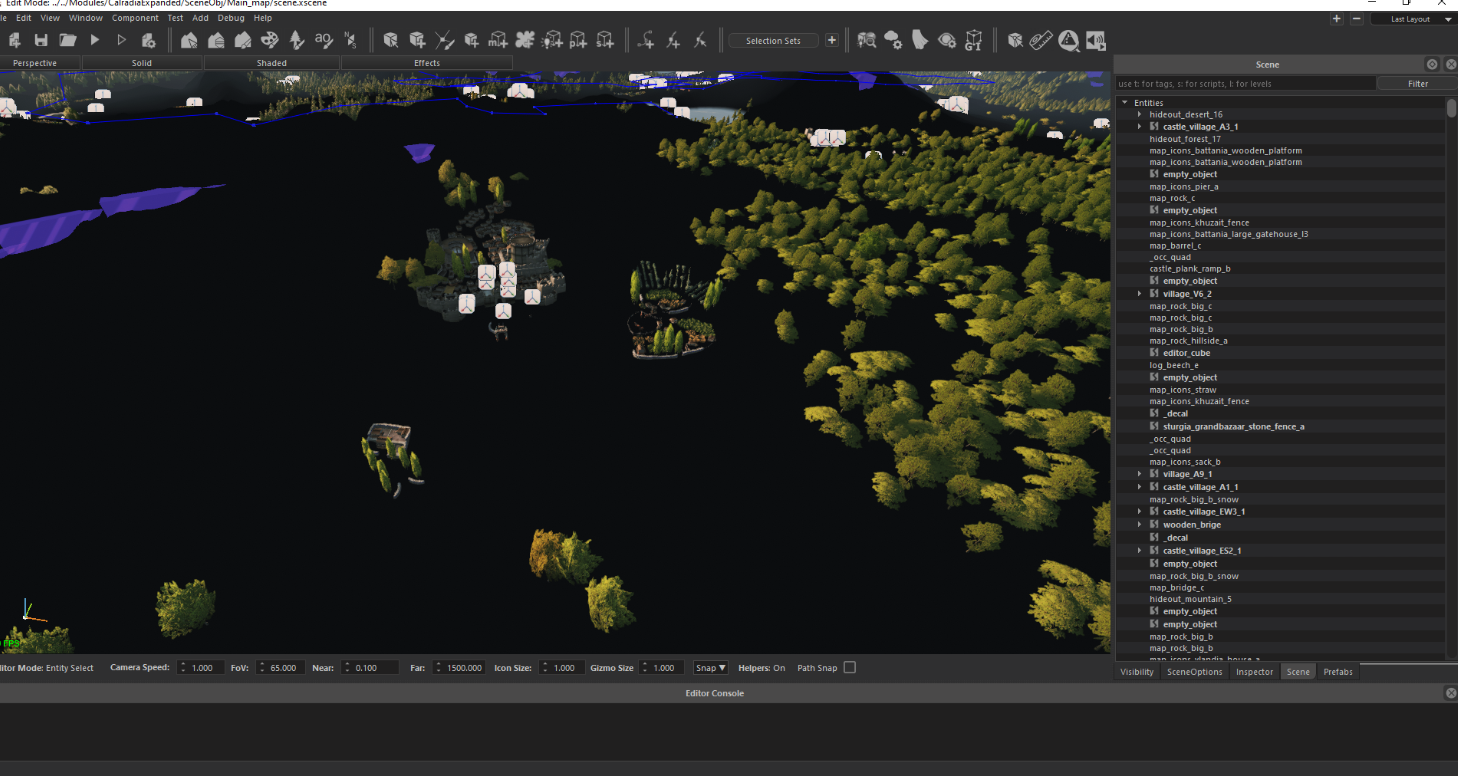Open the eye-with-gear visibility settings icon
Viewport: 1458px width, 776px height.
pos(947,40)
